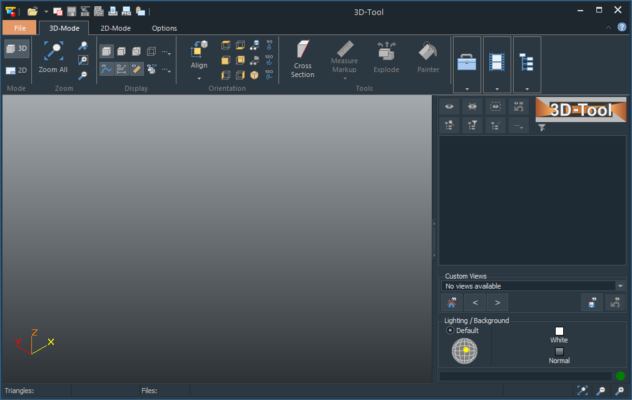
Task: Expand the more tree options dropdown
Action: click(x=518, y=126)
